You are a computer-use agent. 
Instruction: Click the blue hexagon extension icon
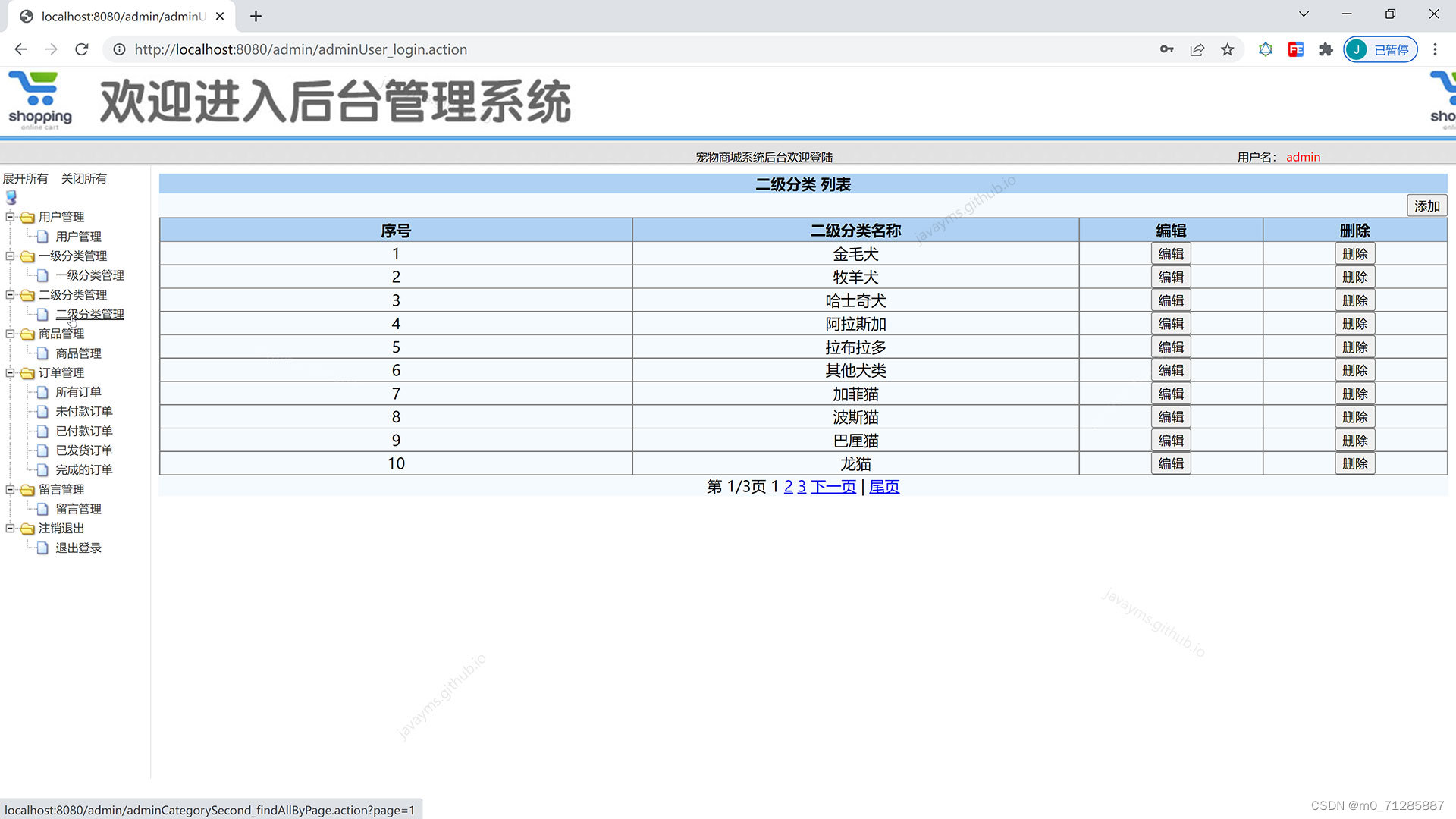(1266, 49)
